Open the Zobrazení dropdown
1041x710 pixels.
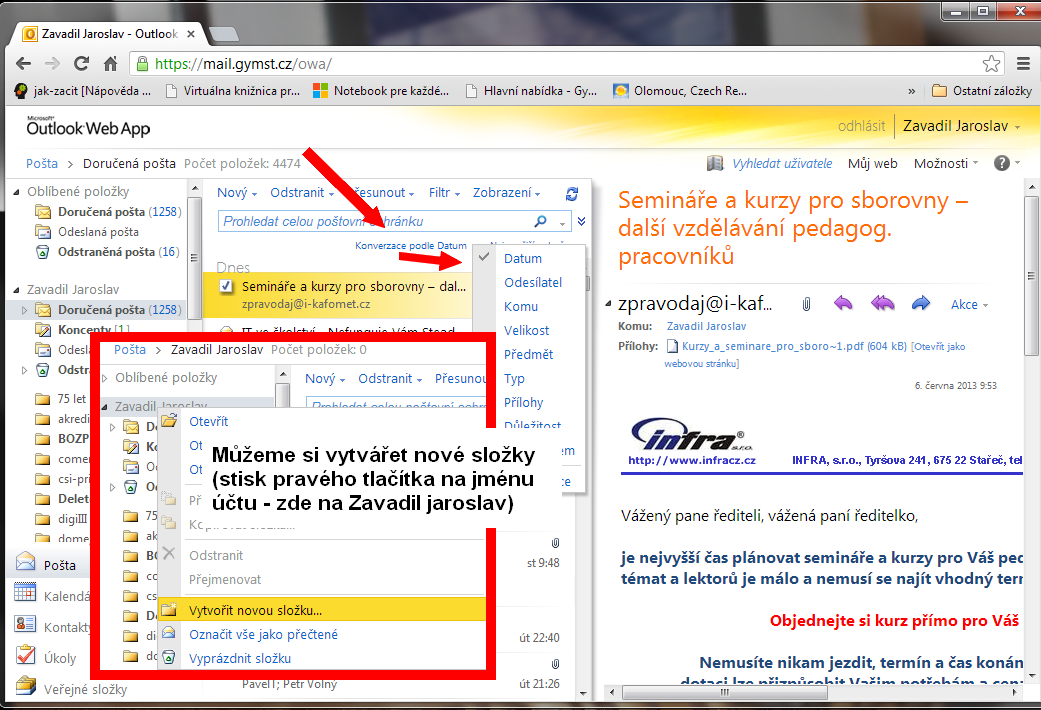tap(507, 193)
